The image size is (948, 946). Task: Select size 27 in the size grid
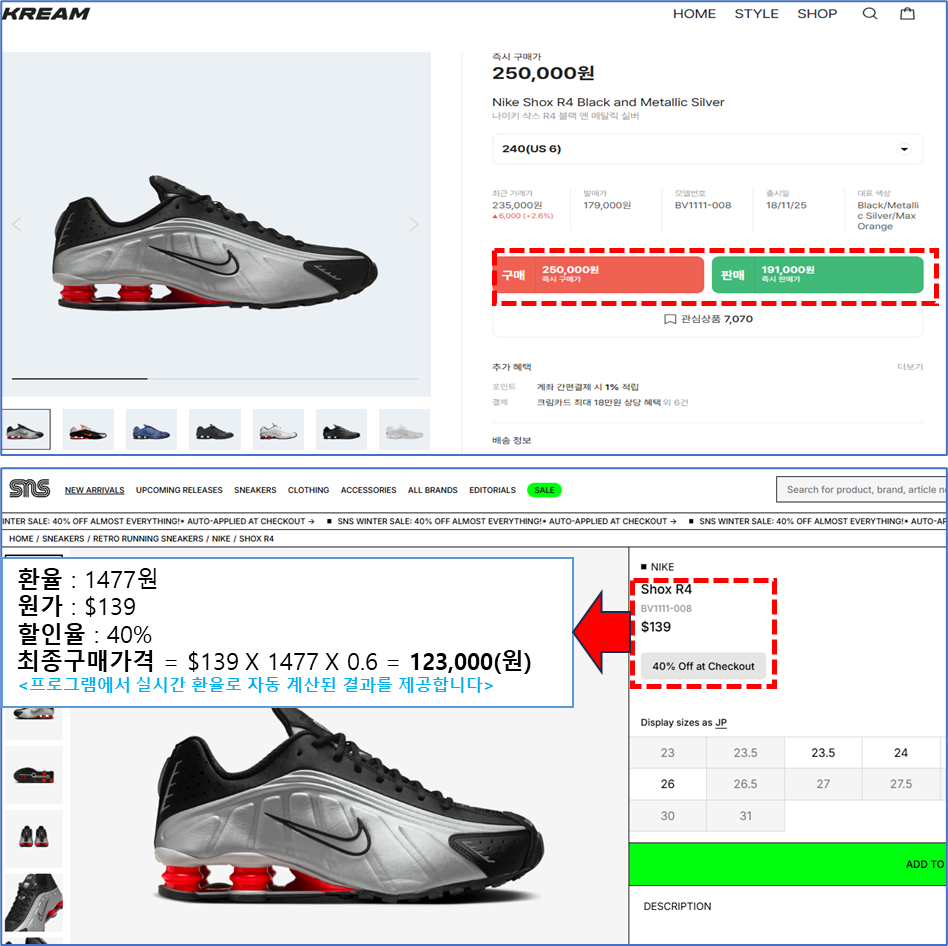coord(823,784)
